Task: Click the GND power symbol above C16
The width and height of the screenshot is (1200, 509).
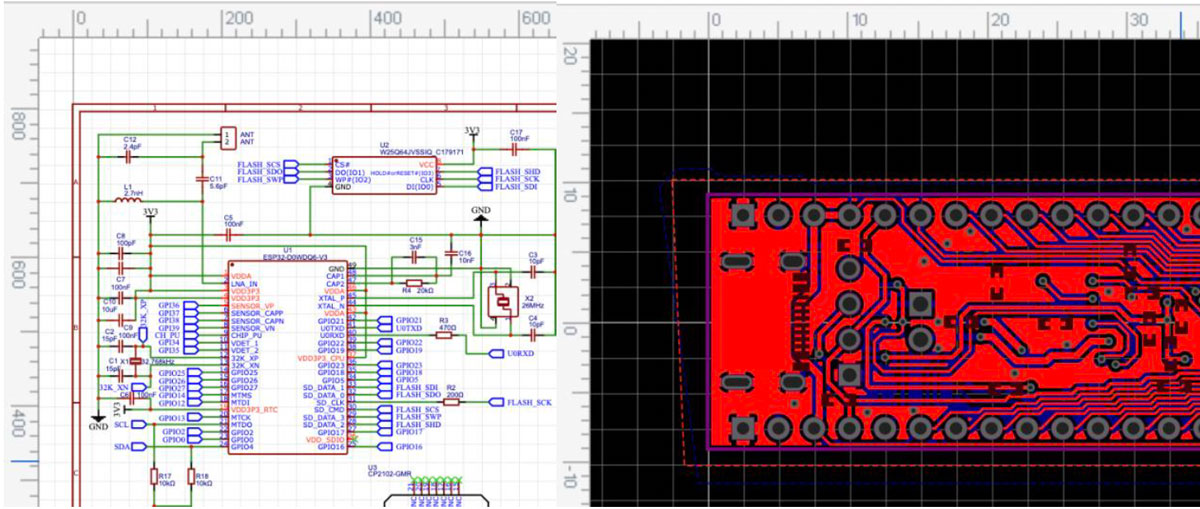Action: coord(481,217)
